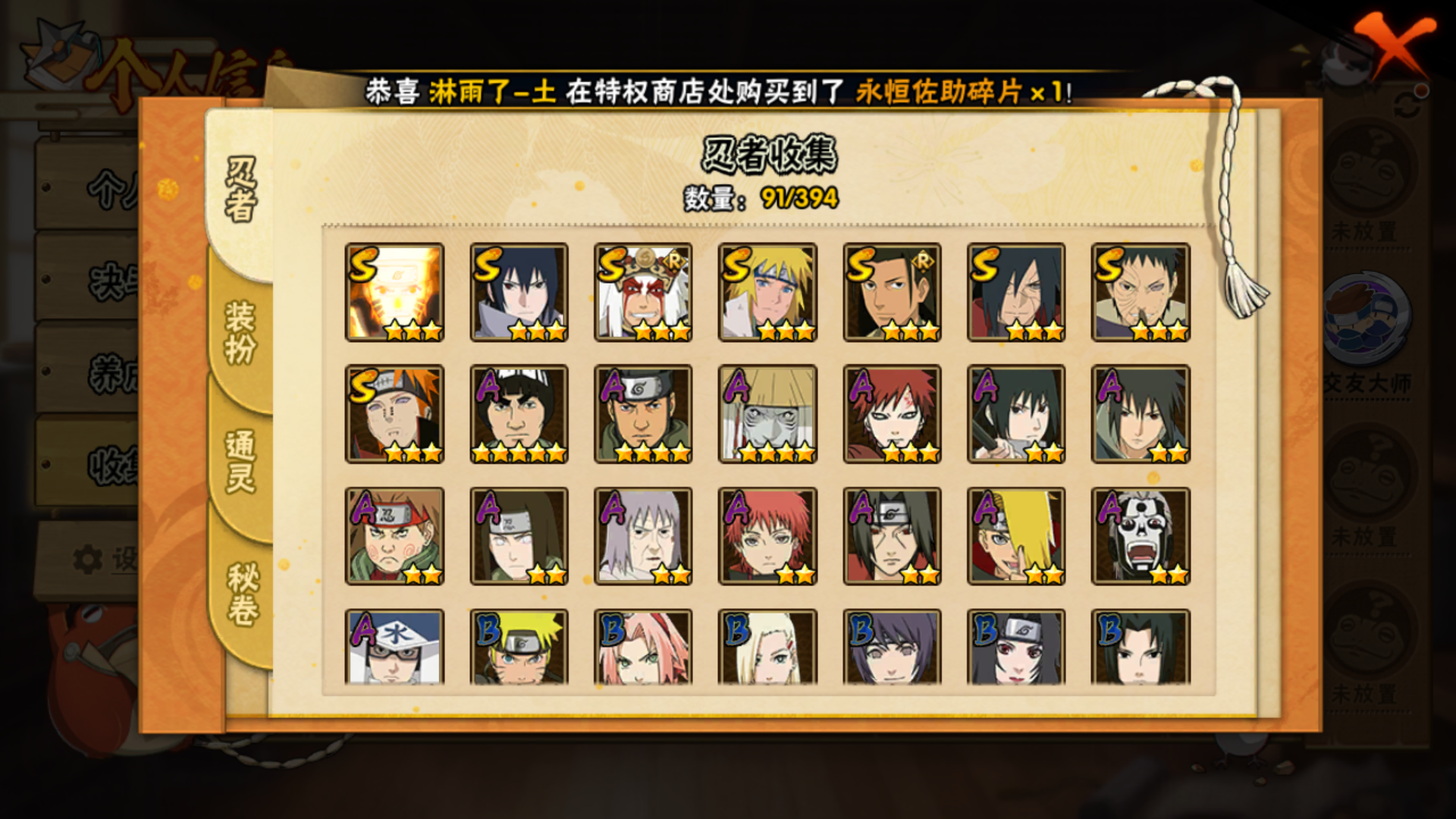Open the Hashirama S-rank ninja card
The height and width of the screenshot is (819, 1456).
[892, 292]
